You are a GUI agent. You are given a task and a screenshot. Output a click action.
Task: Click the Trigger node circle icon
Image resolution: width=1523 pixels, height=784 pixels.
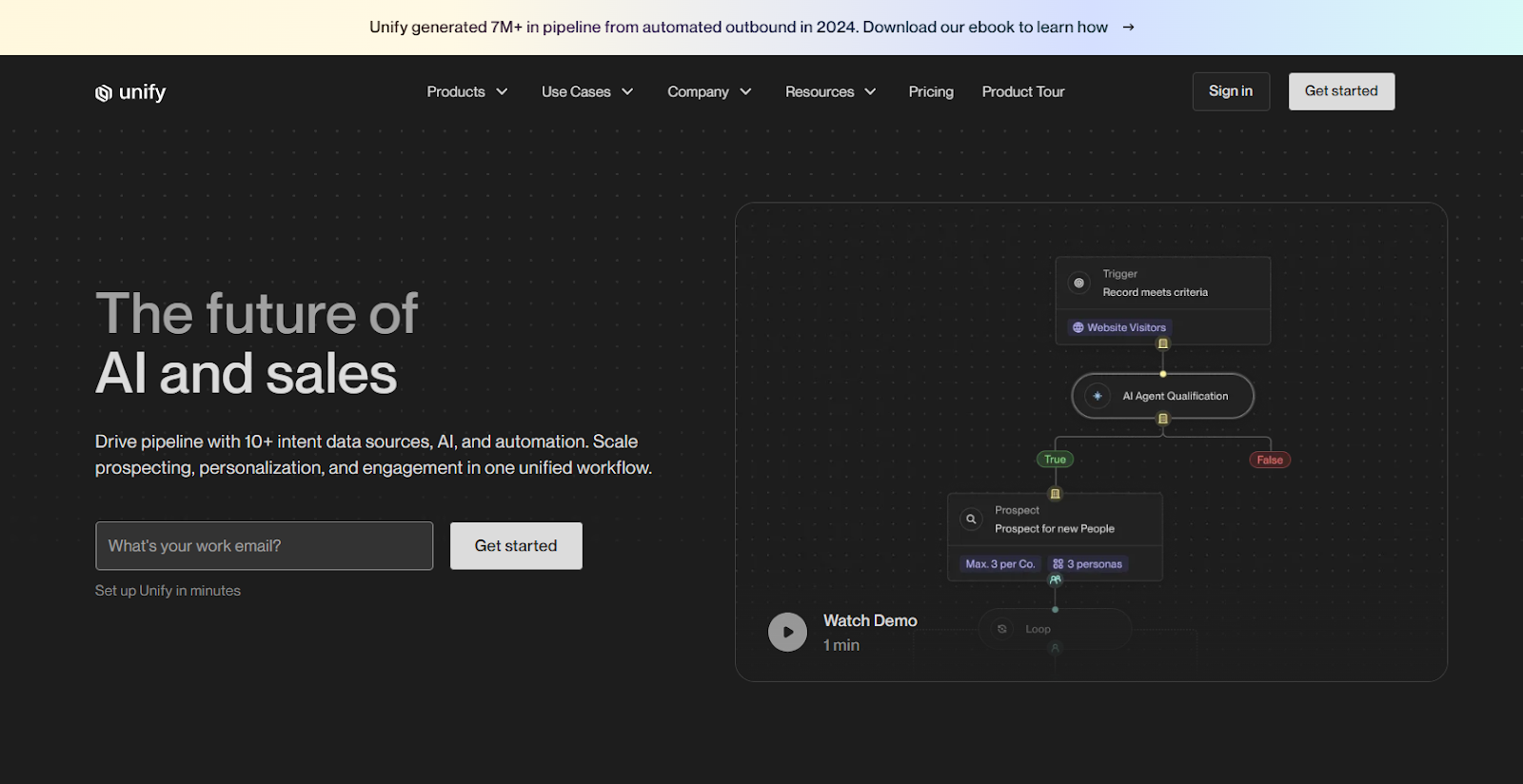coord(1078,283)
